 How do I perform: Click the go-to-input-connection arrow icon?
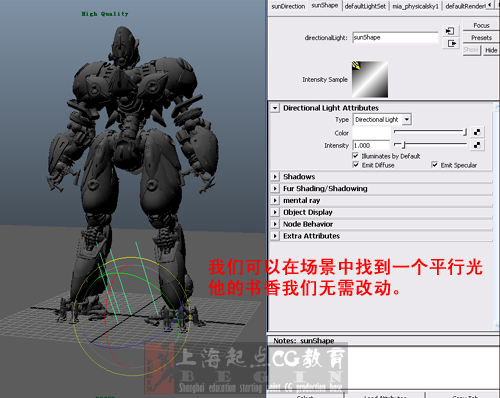451,31
